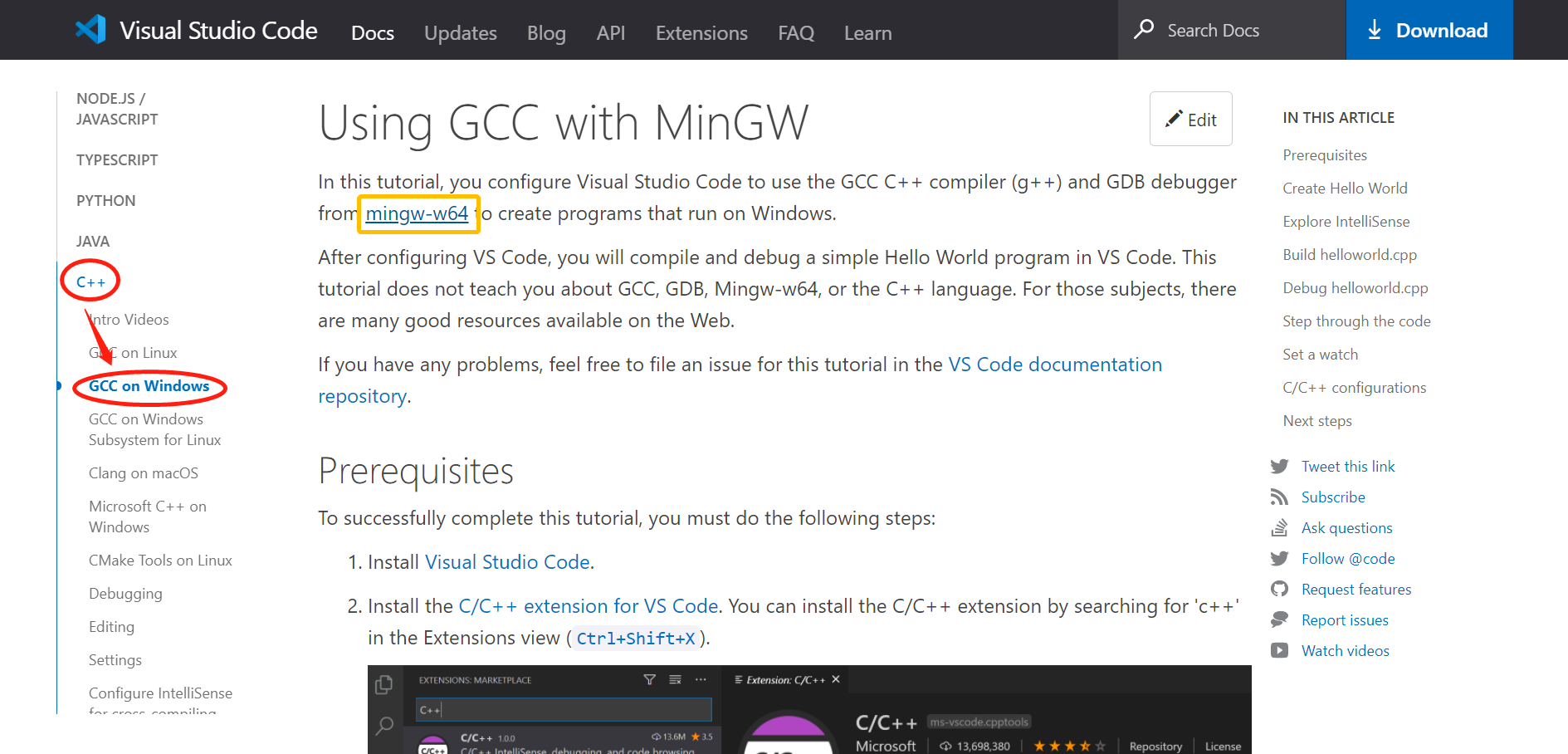
Task: Click the Twitter icon beside "Tweet this link"
Action: pos(1281,466)
